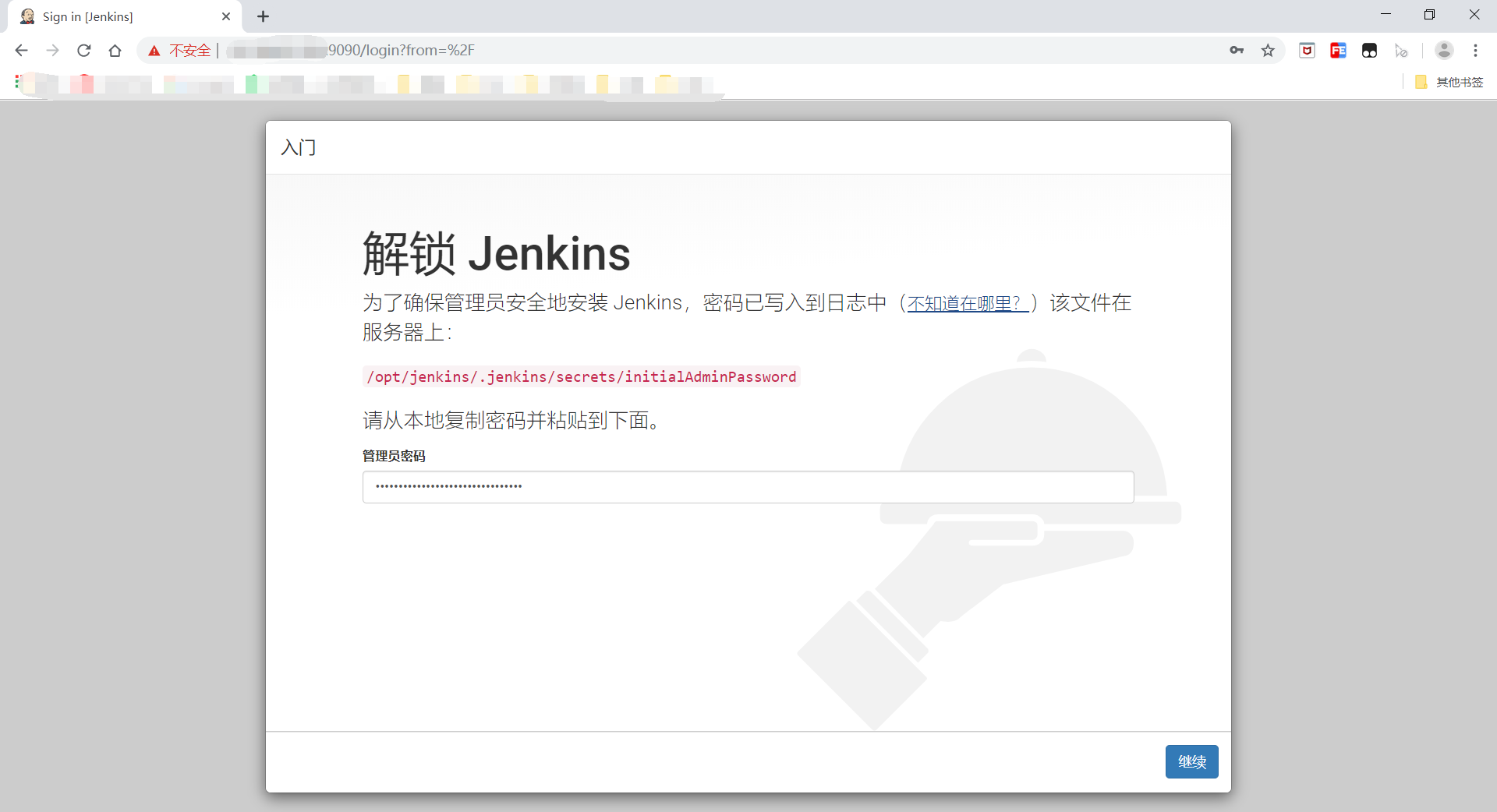Screen dimensions: 1497x812
Task: Click the insecure connection warning icon
Action: (x=154, y=50)
